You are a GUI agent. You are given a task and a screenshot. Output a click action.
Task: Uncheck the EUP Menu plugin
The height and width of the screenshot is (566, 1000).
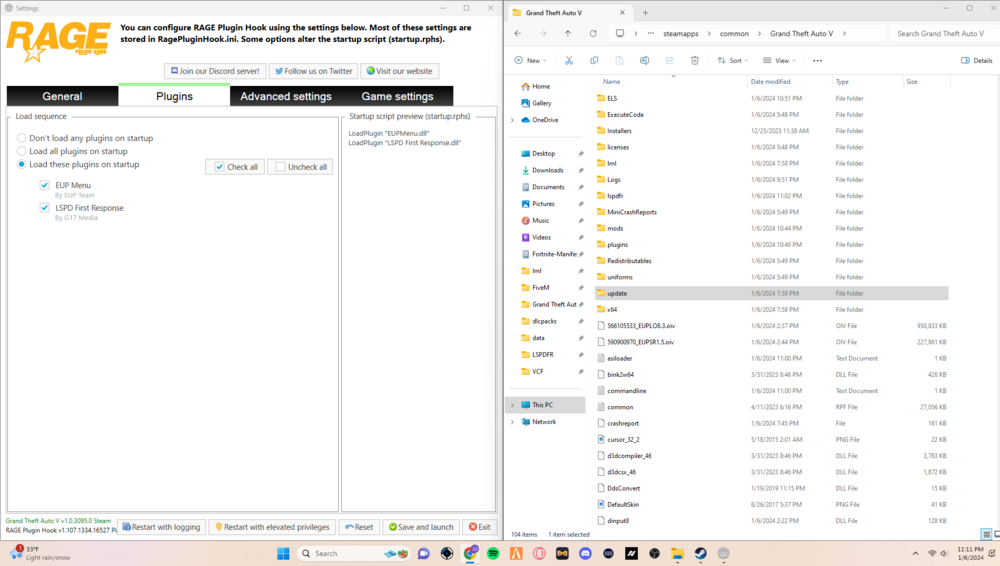coord(45,185)
